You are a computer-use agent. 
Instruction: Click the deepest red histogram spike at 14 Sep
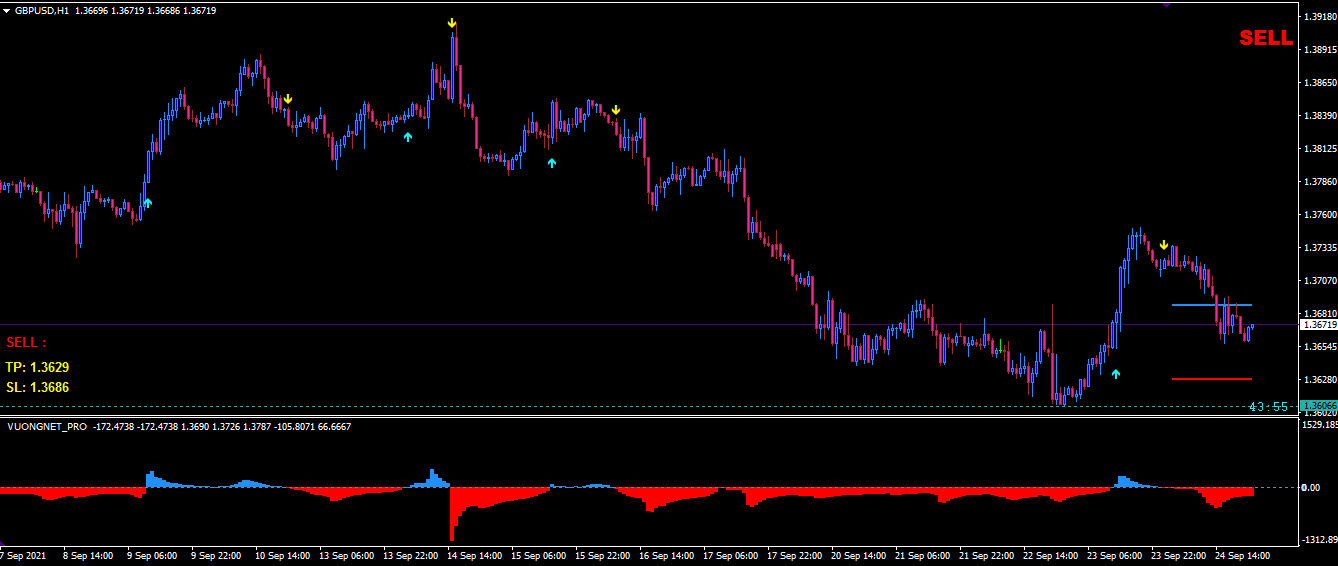pos(452,513)
